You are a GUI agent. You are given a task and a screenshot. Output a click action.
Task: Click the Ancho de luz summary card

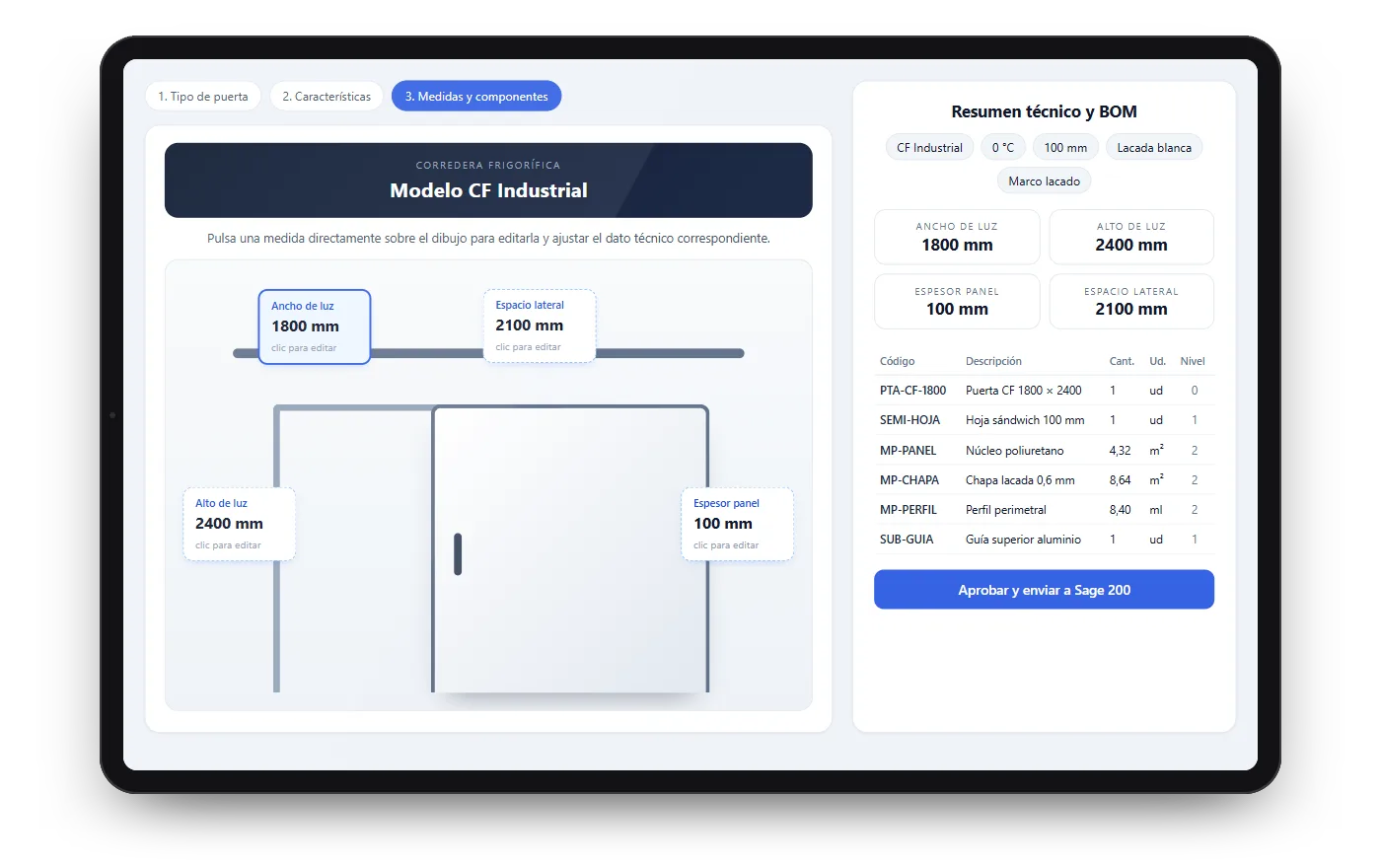click(x=957, y=237)
